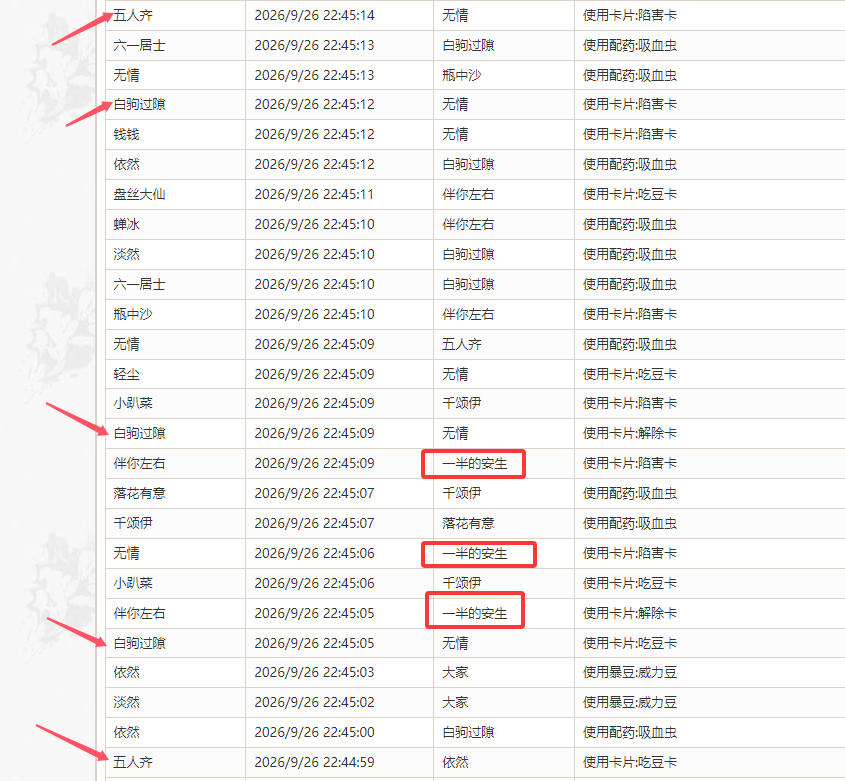Select the timestamp 2026/9/26 22:45:02
This screenshot has height=781, width=845.
pyautogui.click(x=314, y=702)
